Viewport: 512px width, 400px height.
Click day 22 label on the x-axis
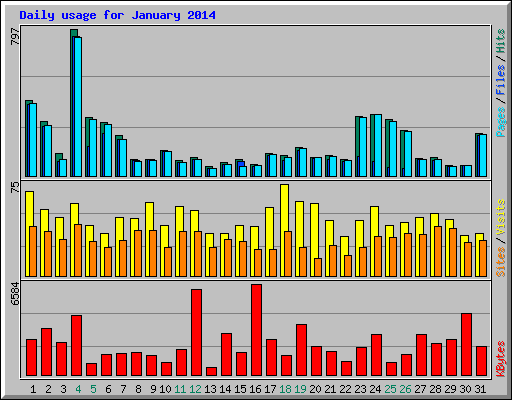[345, 389]
